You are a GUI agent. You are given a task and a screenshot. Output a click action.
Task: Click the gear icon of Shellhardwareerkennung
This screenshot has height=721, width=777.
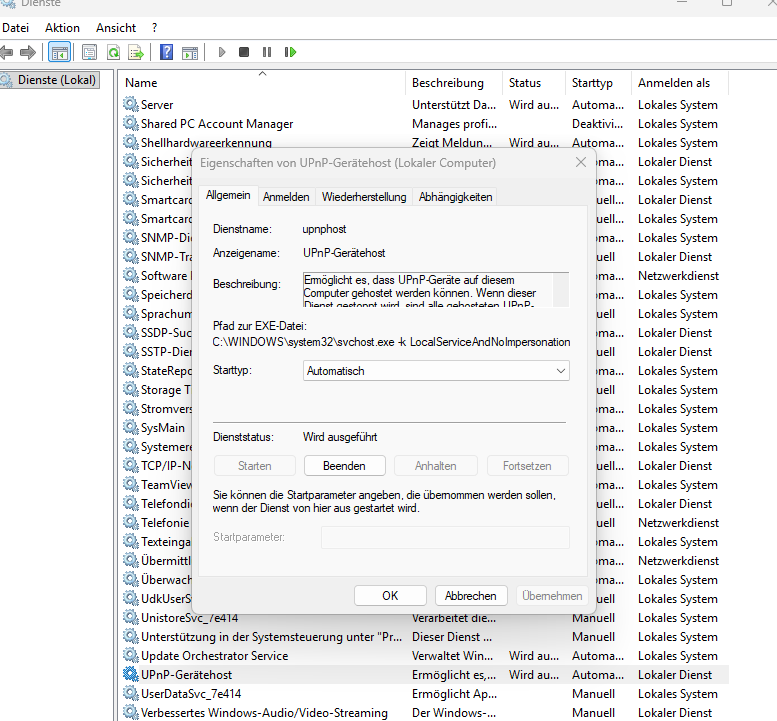pyautogui.click(x=130, y=142)
